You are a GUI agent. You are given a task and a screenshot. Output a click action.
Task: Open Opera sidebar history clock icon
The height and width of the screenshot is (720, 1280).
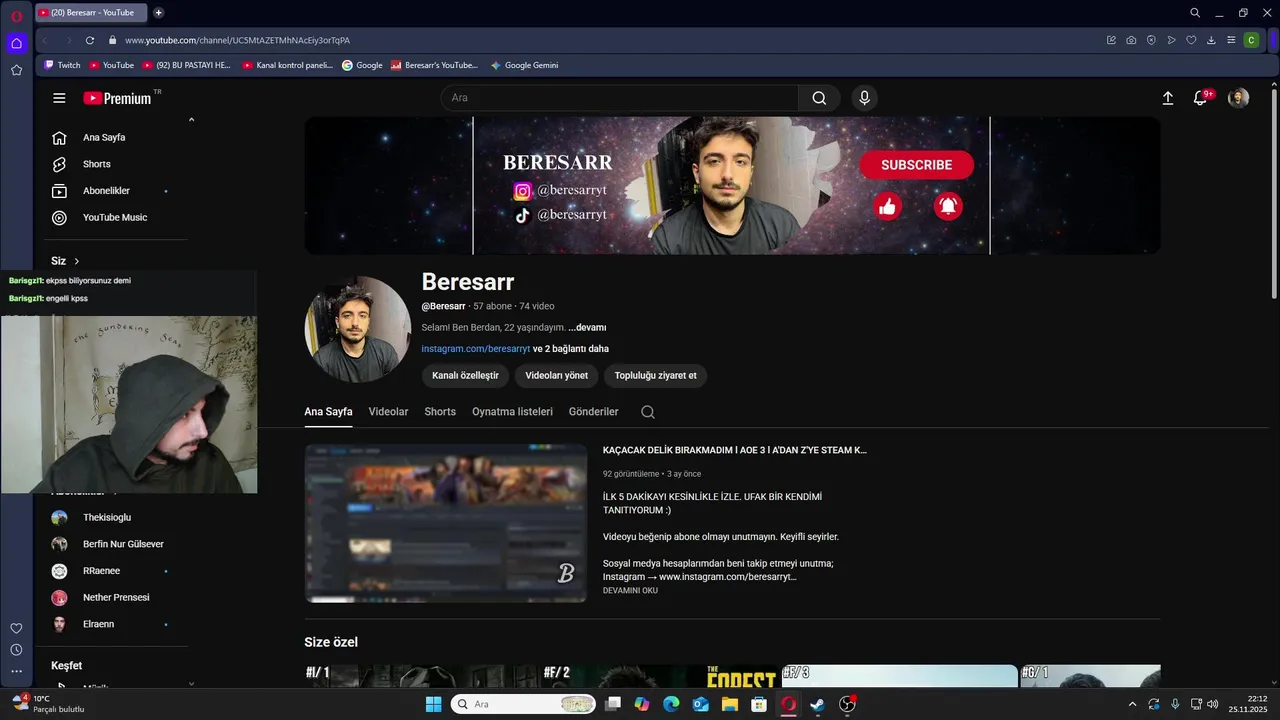tap(16, 650)
